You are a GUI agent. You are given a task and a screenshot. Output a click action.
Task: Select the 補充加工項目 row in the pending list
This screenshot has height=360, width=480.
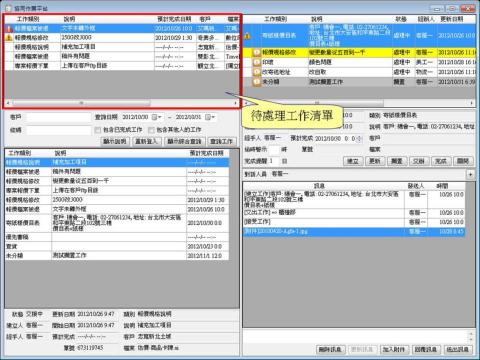[122, 47]
